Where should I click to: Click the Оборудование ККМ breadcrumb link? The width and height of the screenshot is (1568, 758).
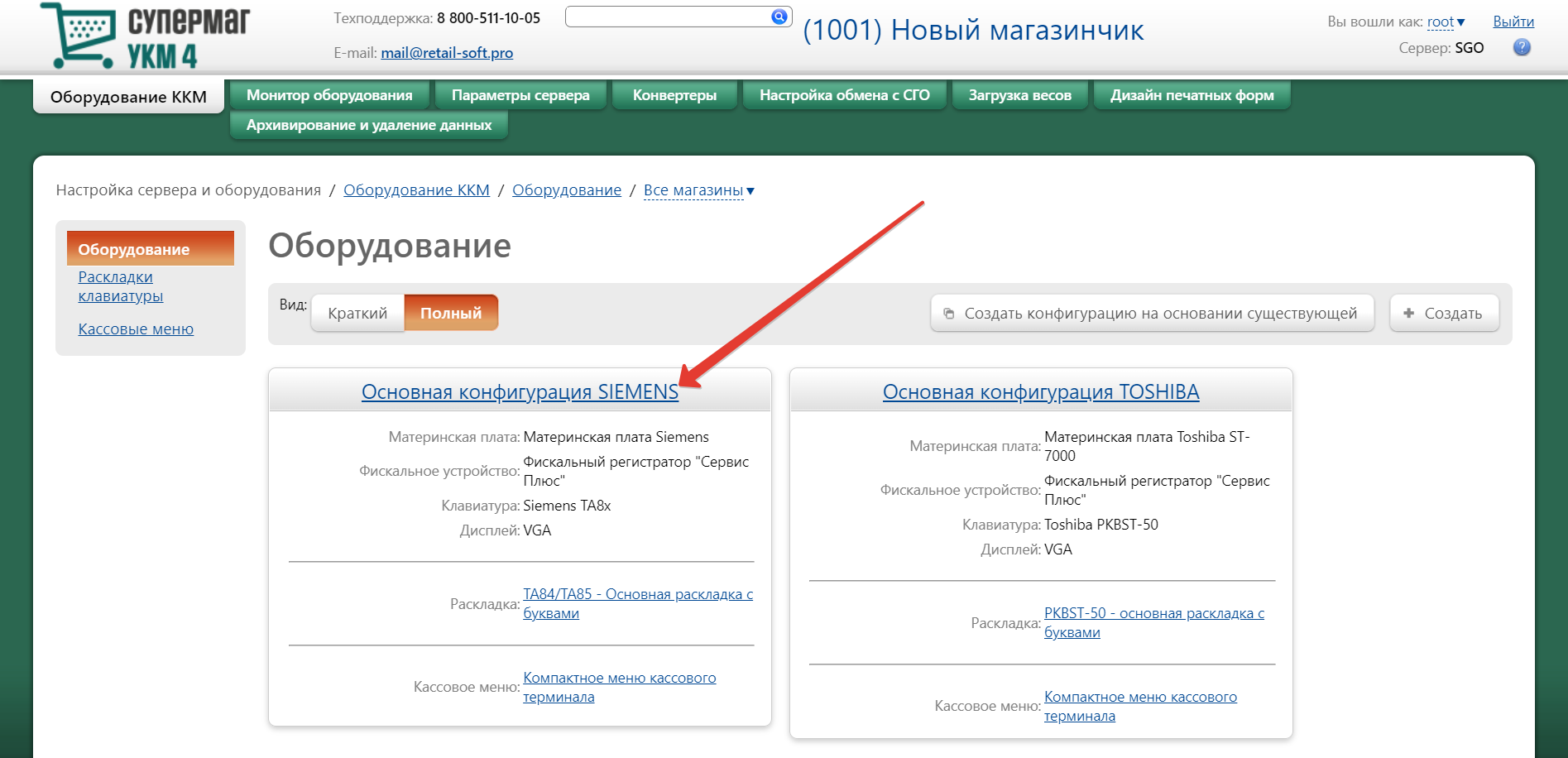(x=416, y=190)
